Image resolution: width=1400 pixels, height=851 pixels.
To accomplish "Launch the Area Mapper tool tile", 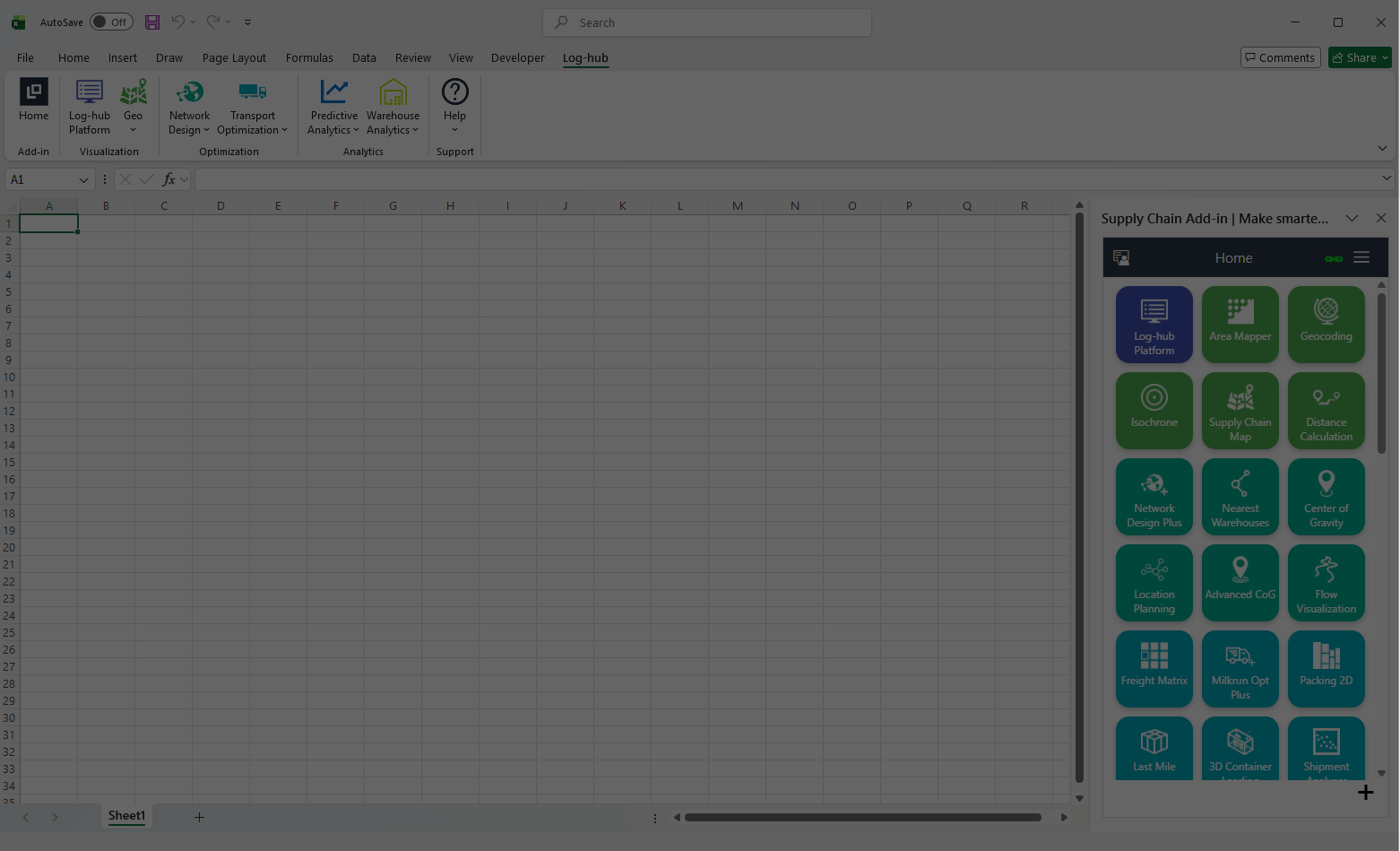I will tap(1240, 324).
